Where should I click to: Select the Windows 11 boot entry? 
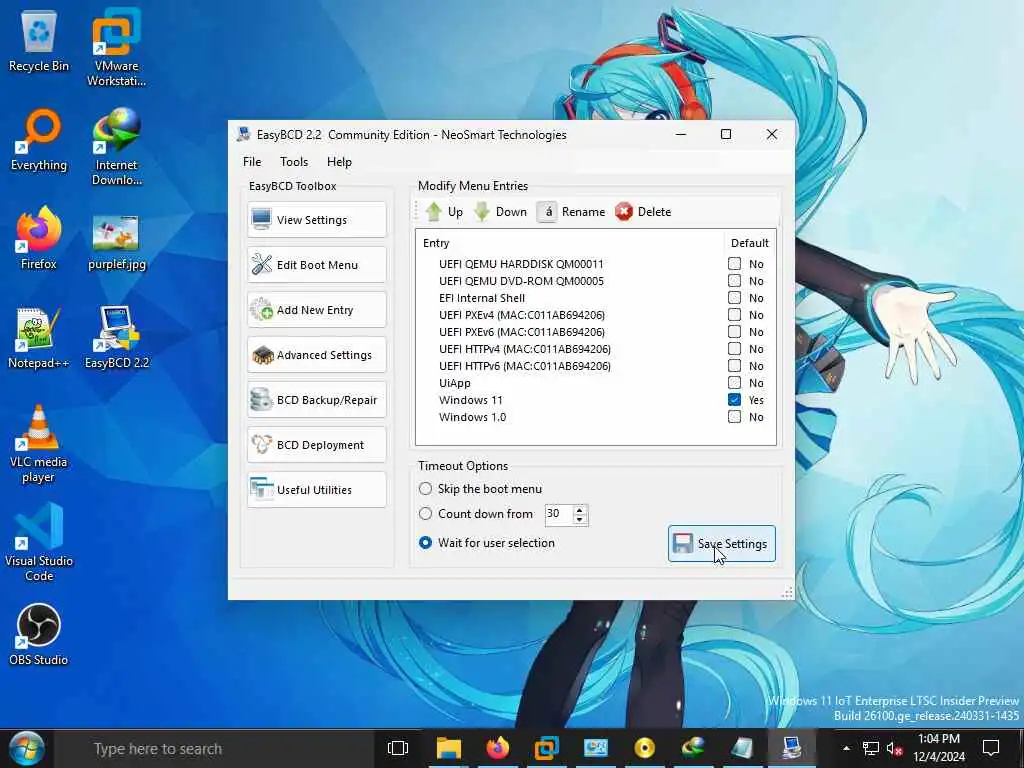pyautogui.click(x=470, y=400)
